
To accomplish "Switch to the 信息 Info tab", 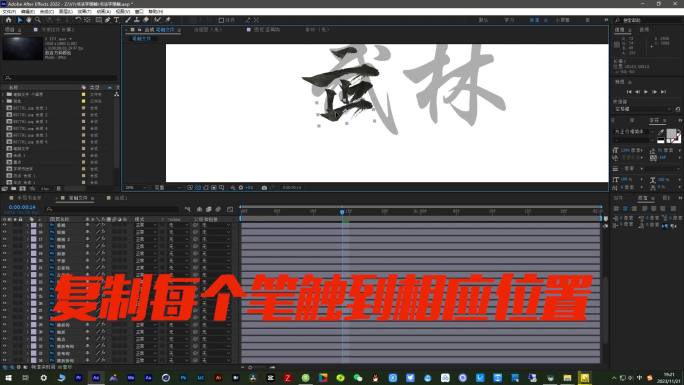I will tap(619, 30).
